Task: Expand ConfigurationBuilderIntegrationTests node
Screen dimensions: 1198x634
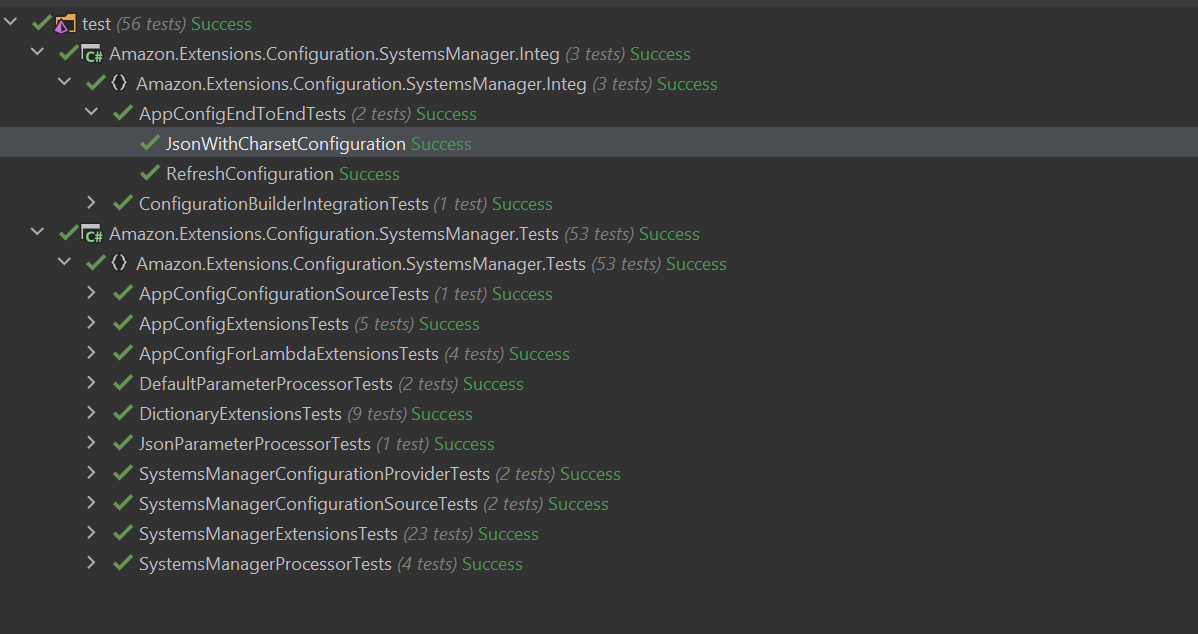Action: click(92, 203)
